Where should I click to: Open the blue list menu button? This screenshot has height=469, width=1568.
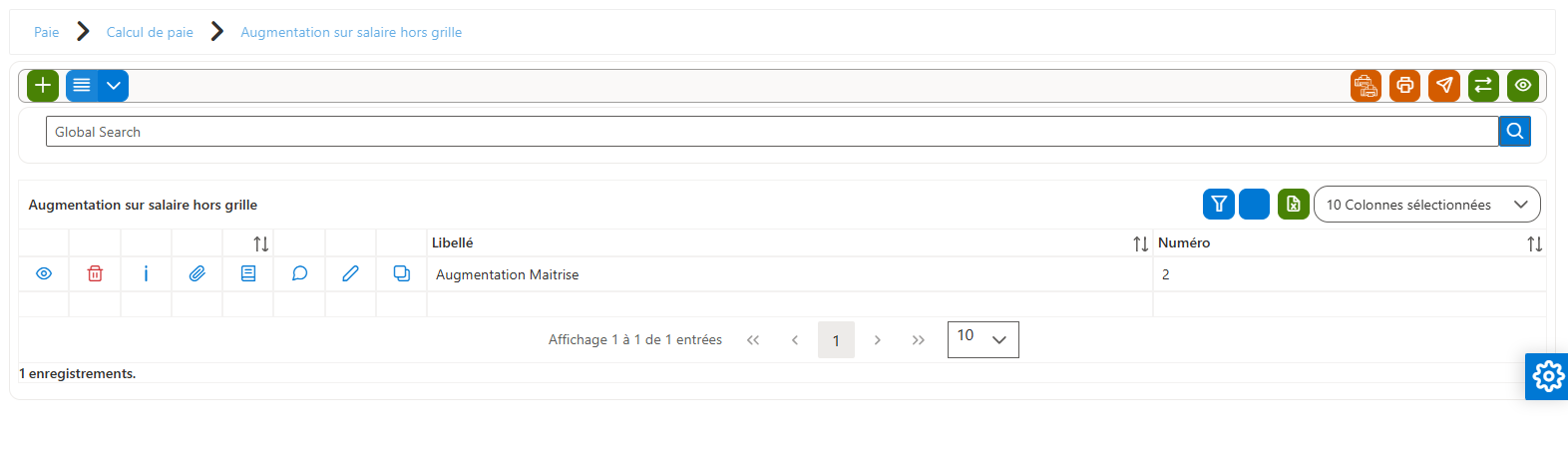tap(82, 86)
